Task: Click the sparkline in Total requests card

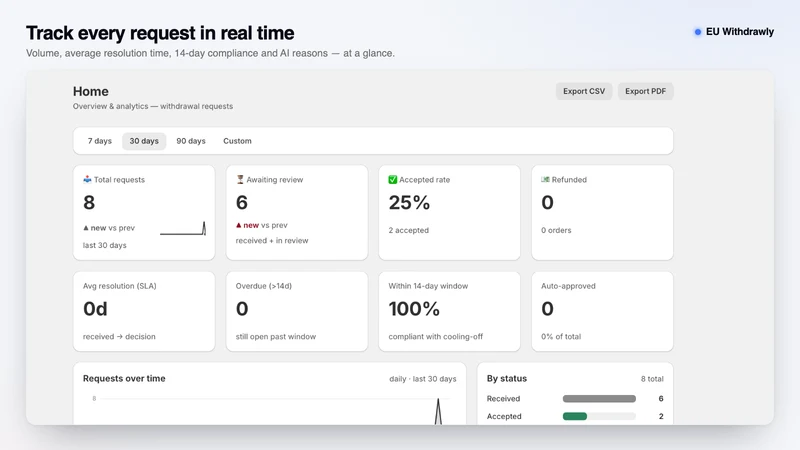Action: click(183, 228)
